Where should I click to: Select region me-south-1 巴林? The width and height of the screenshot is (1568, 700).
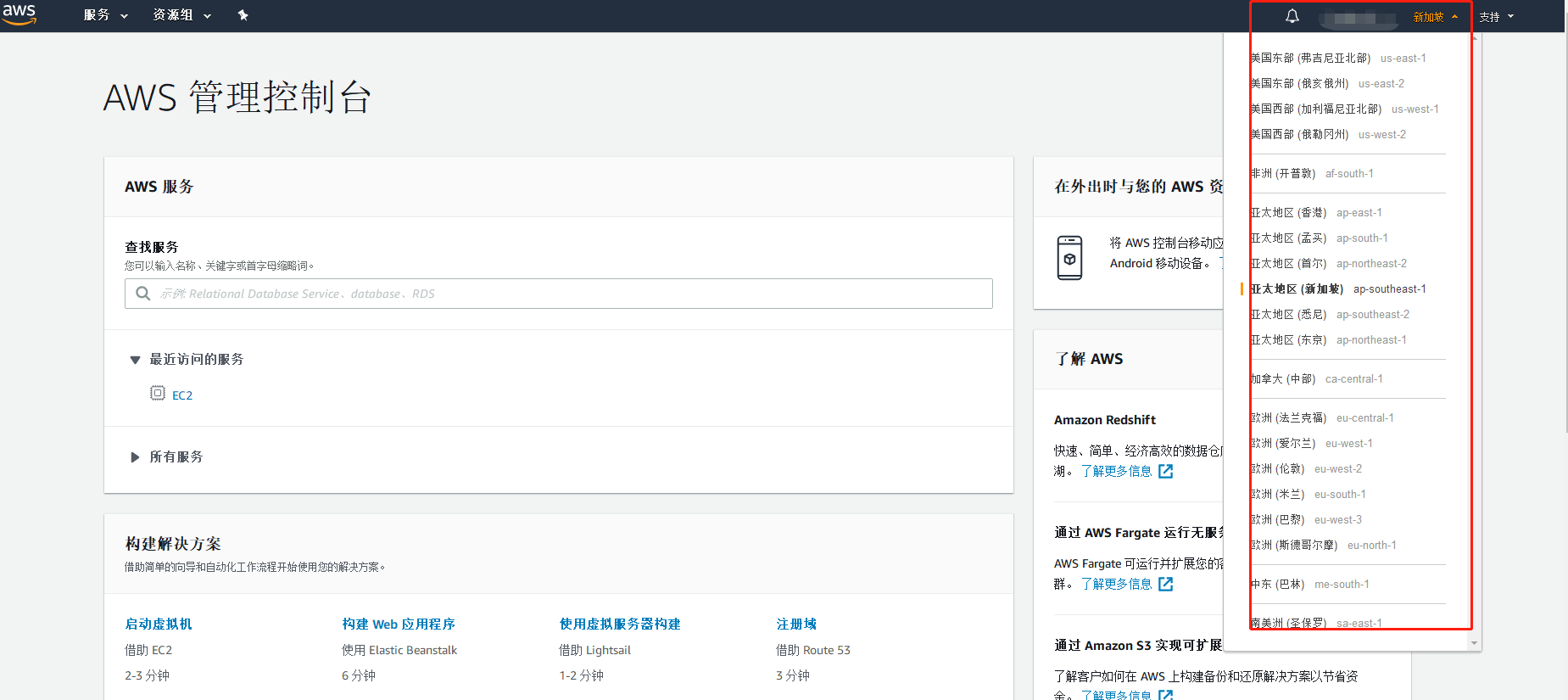point(1309,585)
